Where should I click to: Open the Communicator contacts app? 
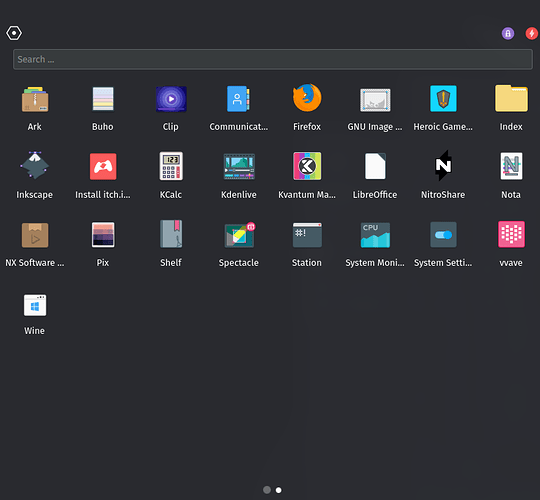pos(238,99)
